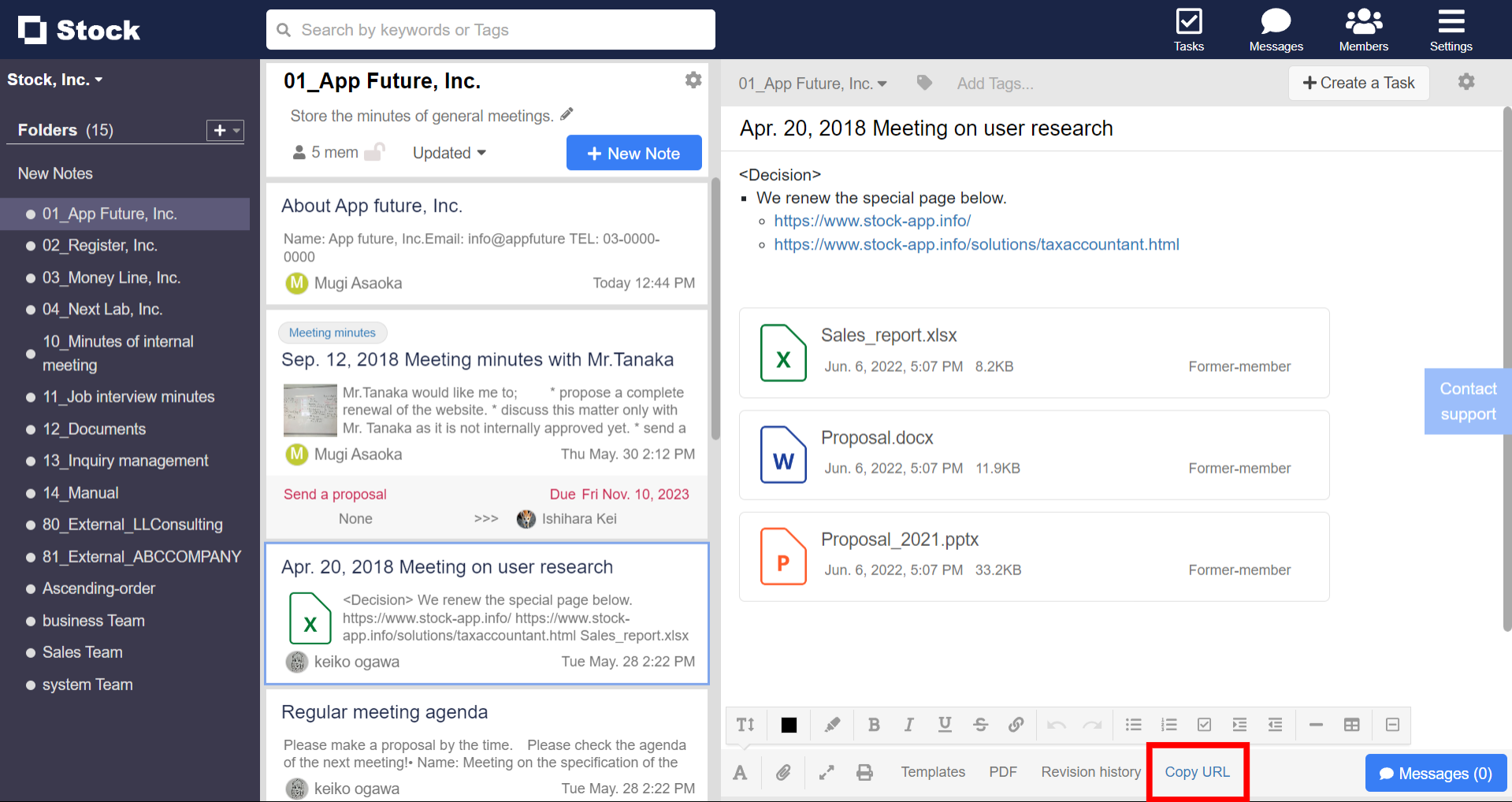This screenshot has width=1512, height=802.
Task: Select the highlighter tool
Action: click(x=831, y=725)
